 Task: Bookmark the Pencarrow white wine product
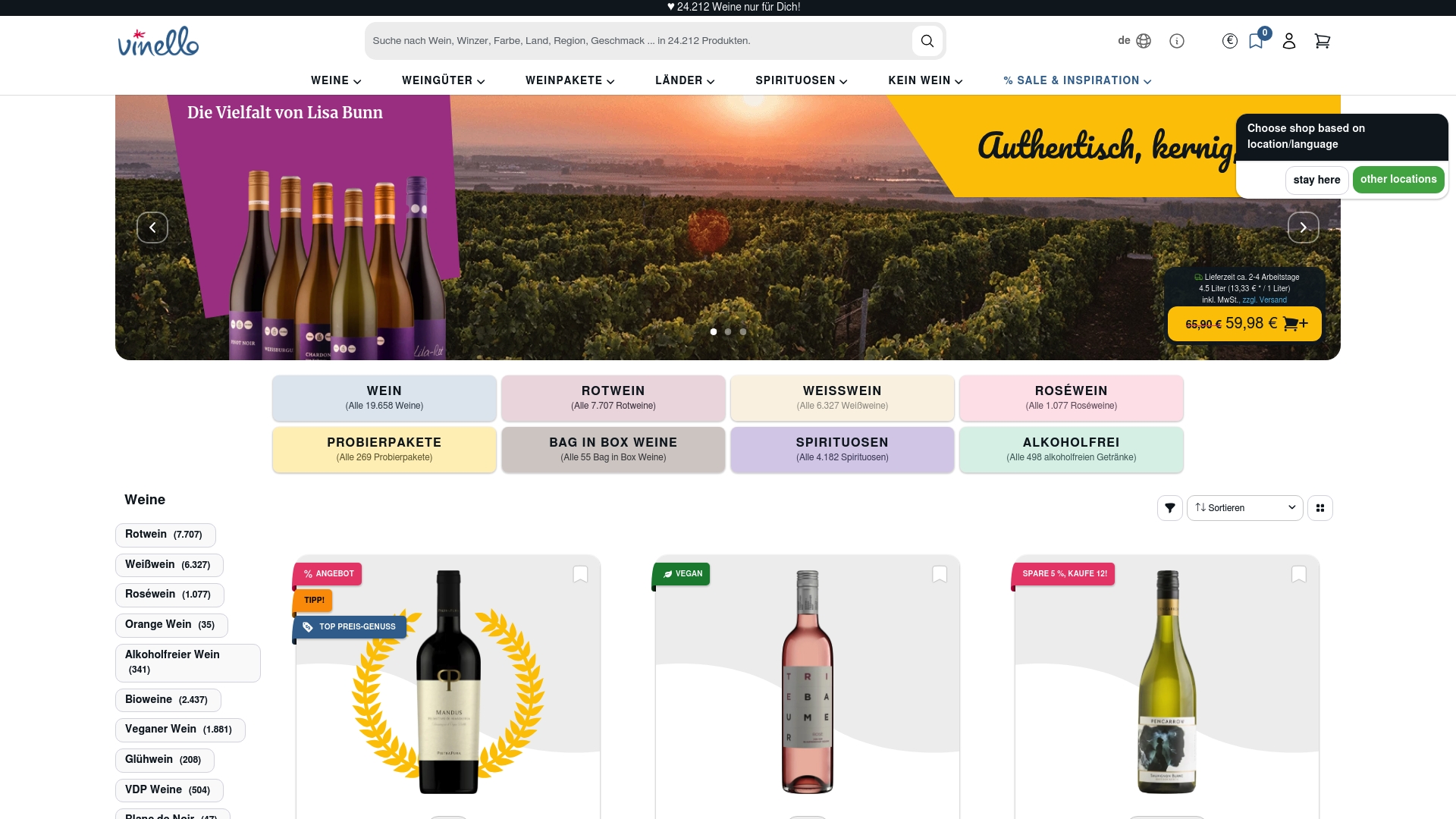(1299, 574)
